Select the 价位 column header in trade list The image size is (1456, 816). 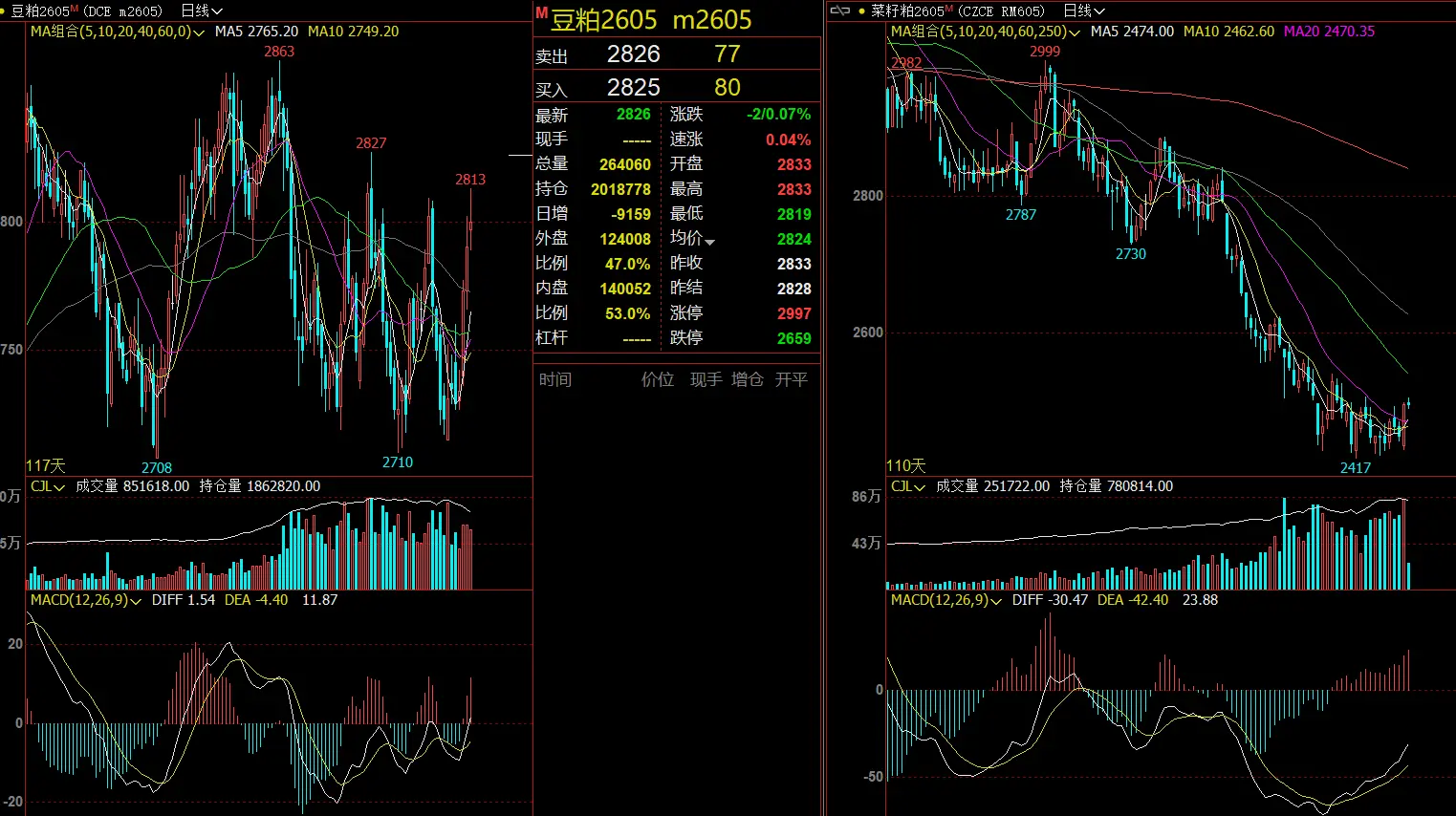click(x=657, y=379)
